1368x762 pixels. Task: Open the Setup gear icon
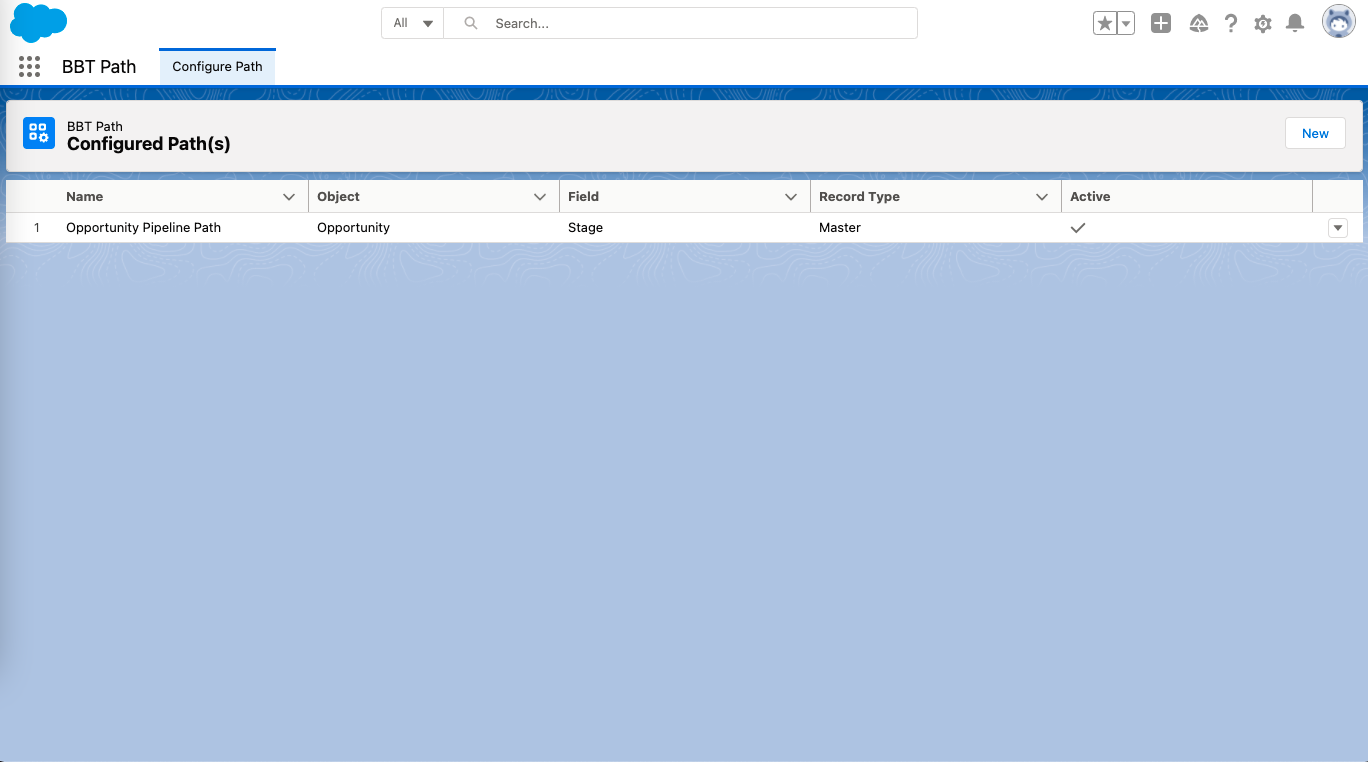1263,24
